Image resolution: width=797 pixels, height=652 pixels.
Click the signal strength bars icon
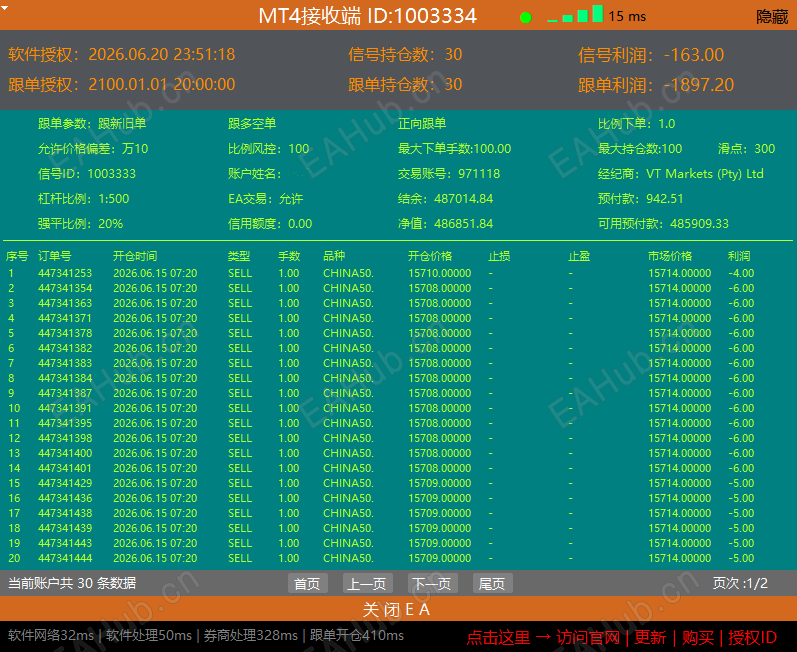click(575, 14)
